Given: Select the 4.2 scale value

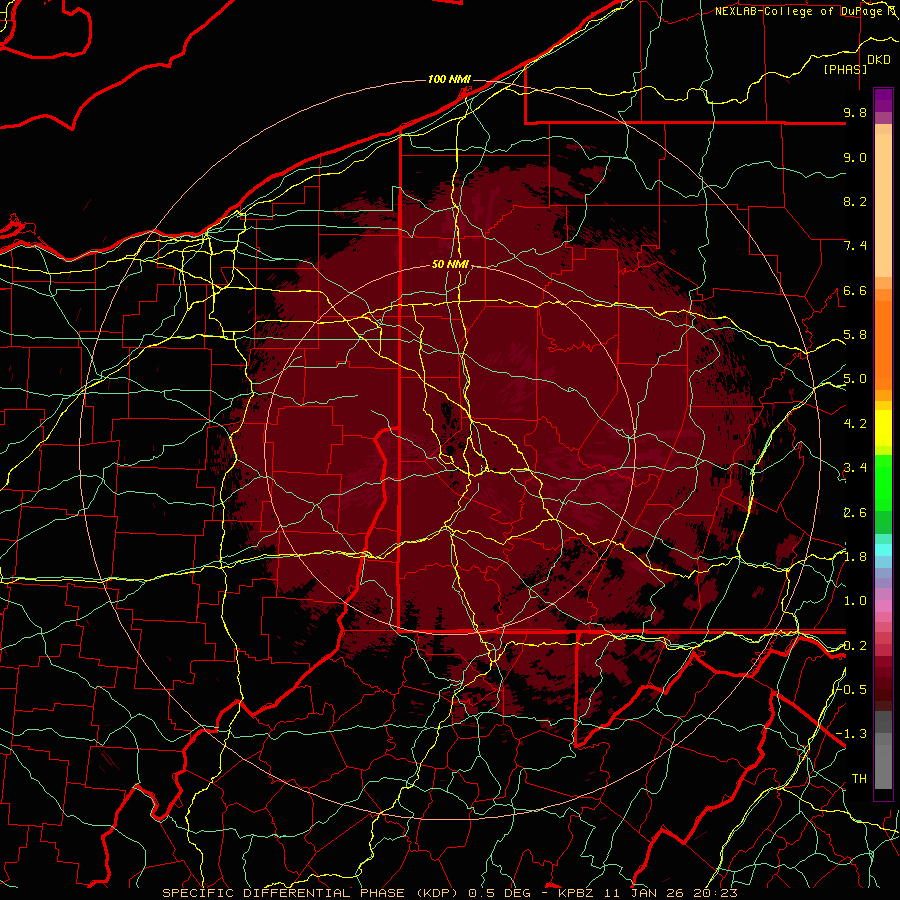Looking at the screenshot, I should tap(855, 424).
